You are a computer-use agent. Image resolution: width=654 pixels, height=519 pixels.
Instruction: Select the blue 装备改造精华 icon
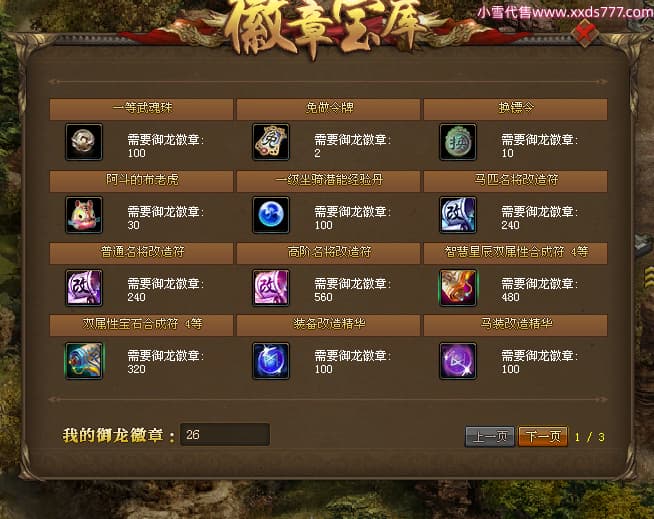271,360
